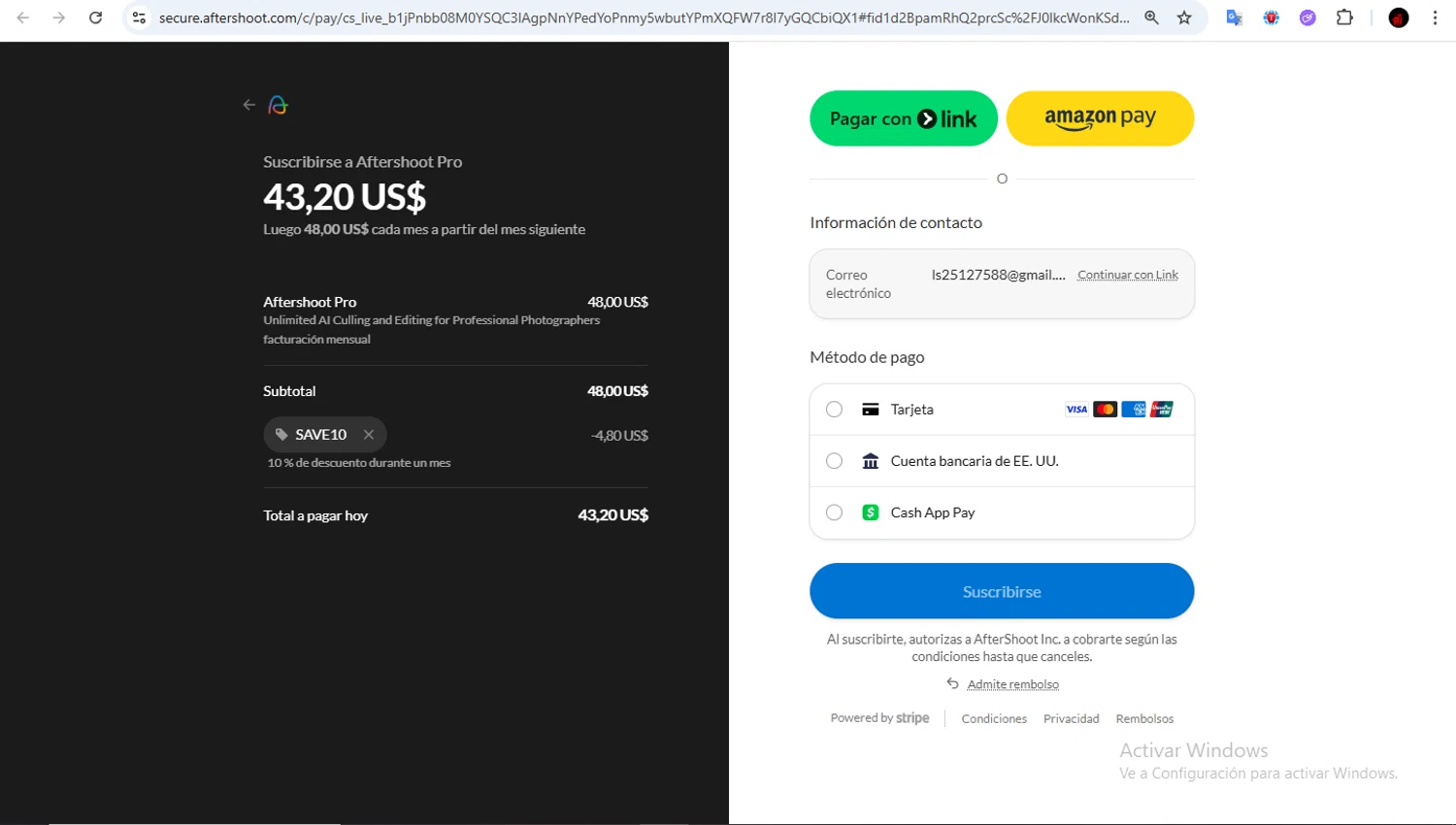Image resolution: width=1456 pixels, height=825 pixels.
Task: Click the zoom magnifier icon in address bar
Action: (1151, 17)
